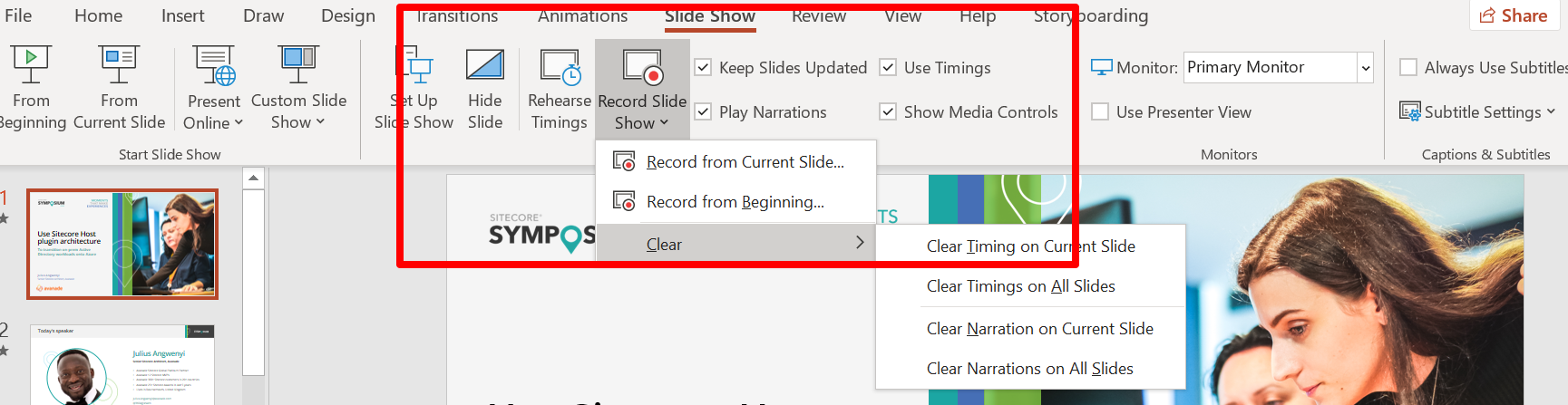
Task: Expand the Monitor dropdown list
Action: (x=1365, y=67)
